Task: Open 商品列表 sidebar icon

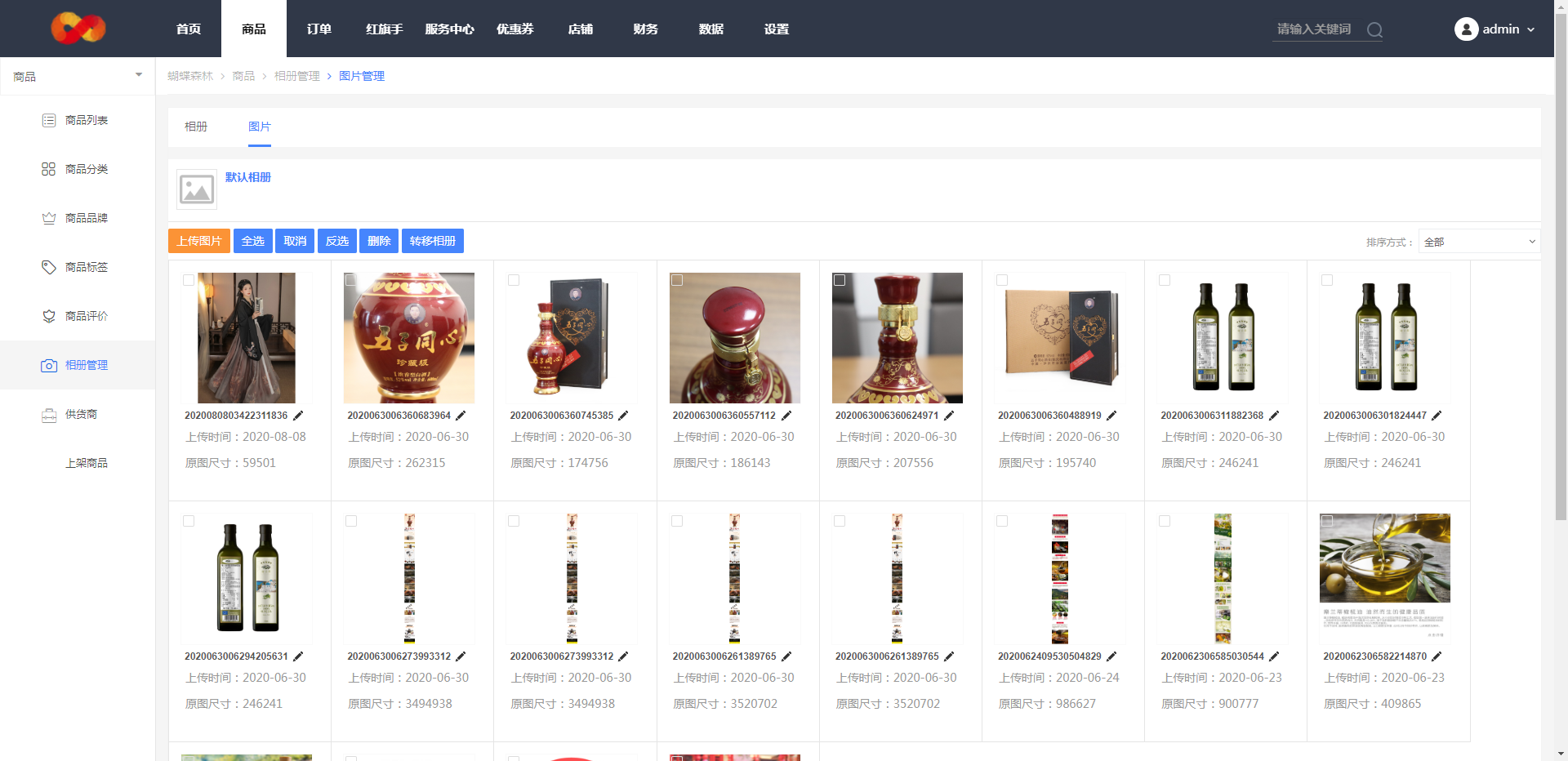Action: pos(49,120)
